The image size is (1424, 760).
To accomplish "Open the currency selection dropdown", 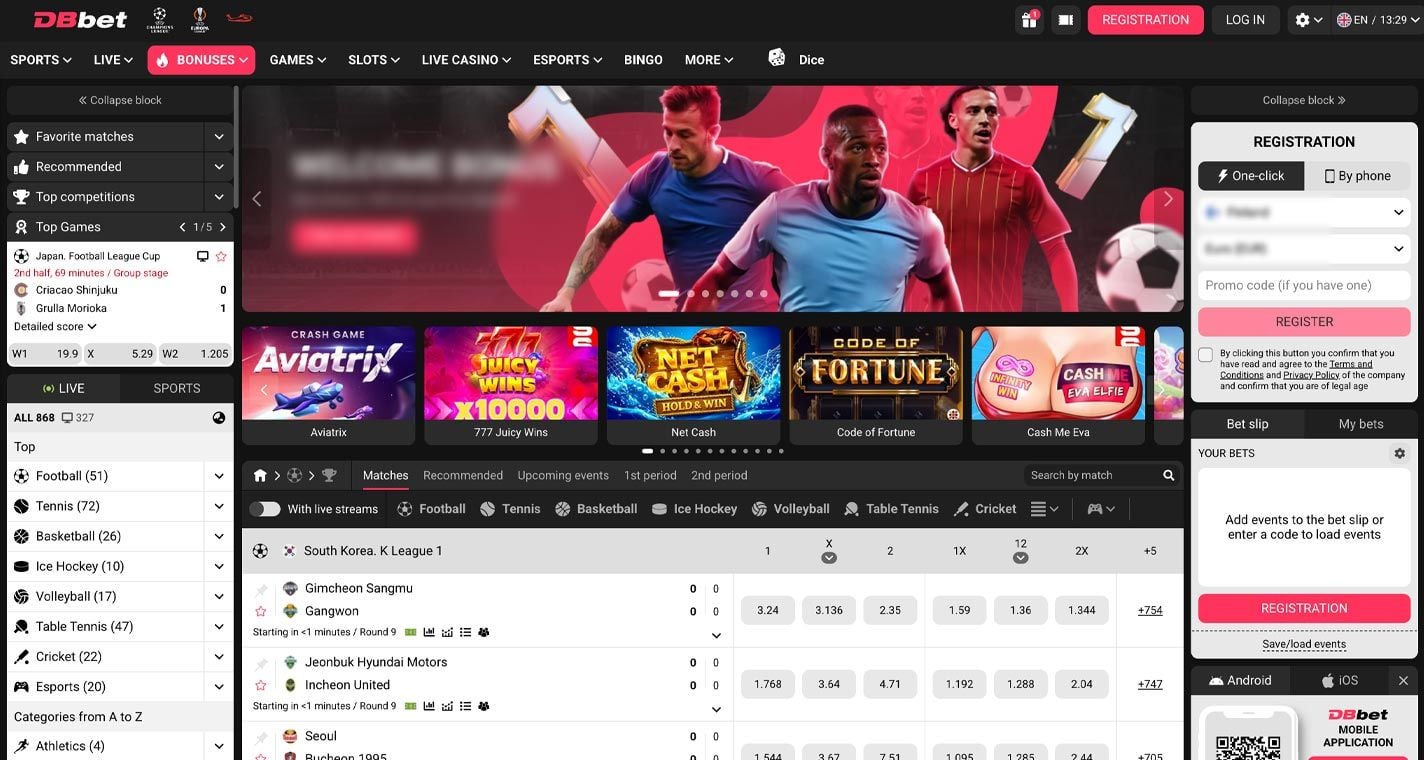I will click(1304, 249).
